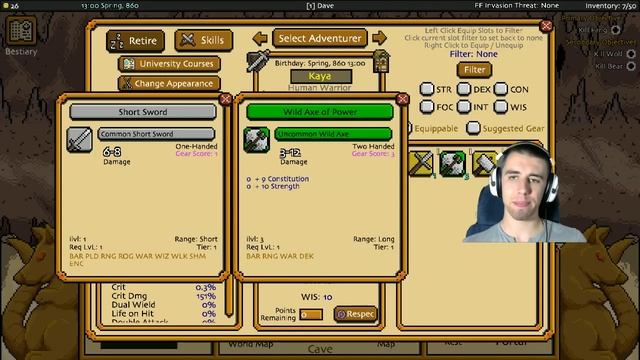Screen dimensions: 640x360
Task: Open the Bestiary book icon
Action: click(x=21, y=31)
